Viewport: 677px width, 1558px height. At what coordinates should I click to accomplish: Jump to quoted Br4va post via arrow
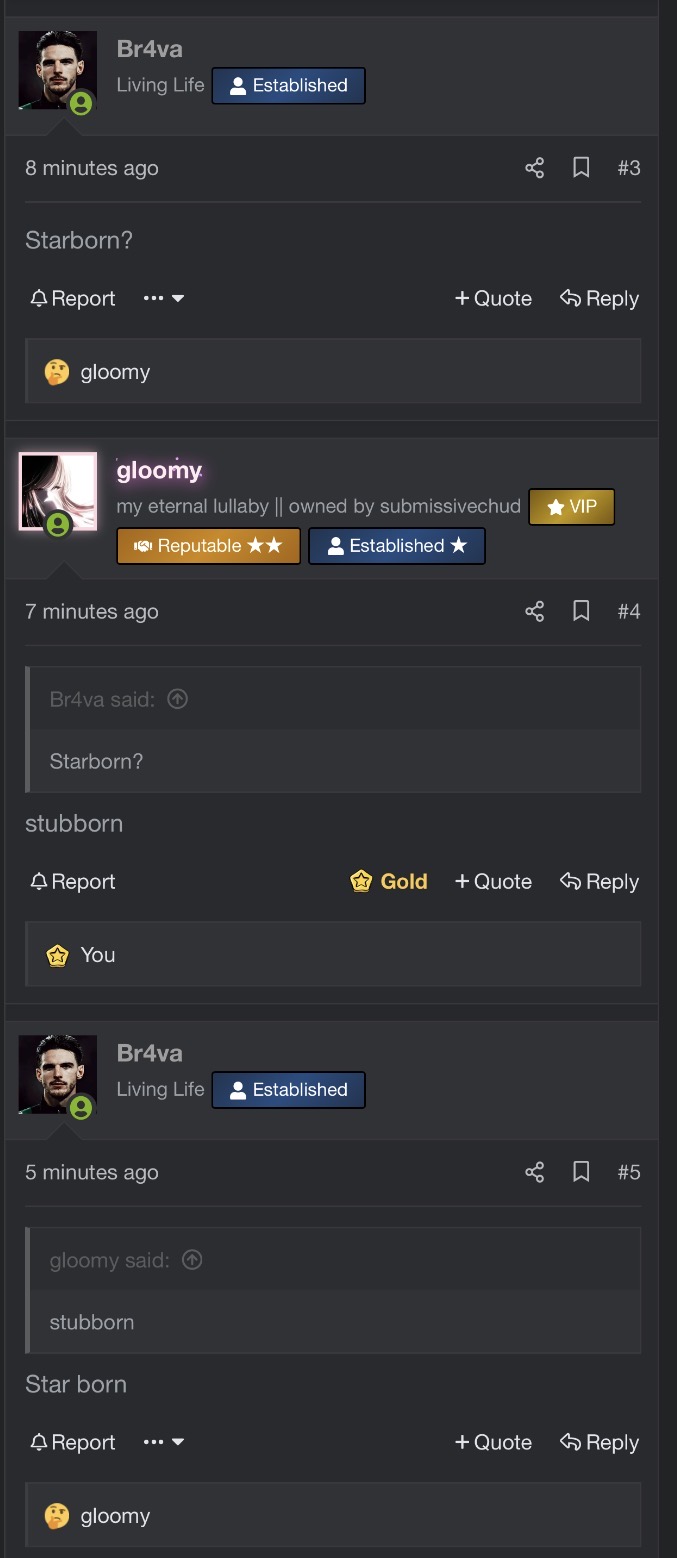click(178, 699)
